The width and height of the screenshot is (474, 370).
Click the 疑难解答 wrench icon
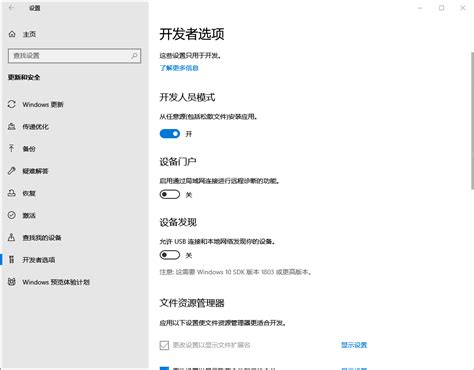(x=12, y=171)
